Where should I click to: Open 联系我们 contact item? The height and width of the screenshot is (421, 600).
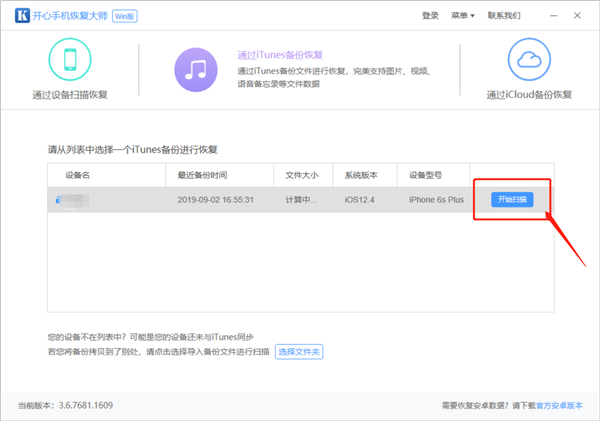pos(504,16)
